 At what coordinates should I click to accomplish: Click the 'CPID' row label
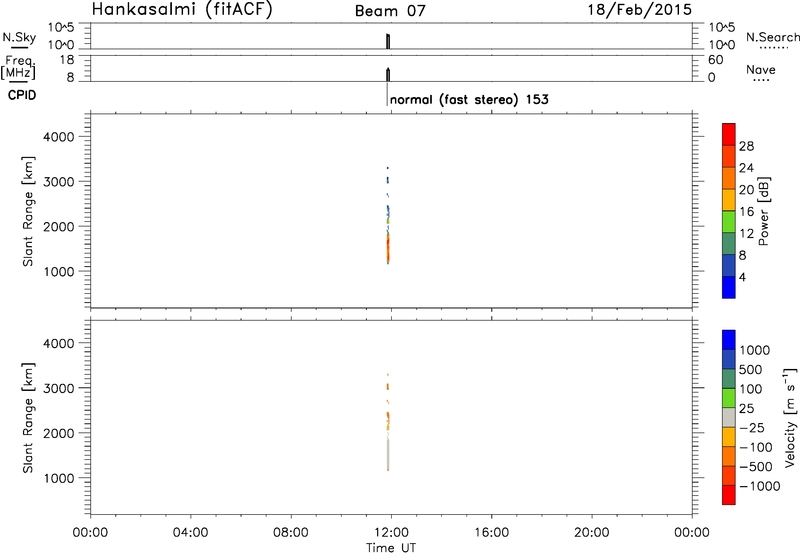(22, 95)
